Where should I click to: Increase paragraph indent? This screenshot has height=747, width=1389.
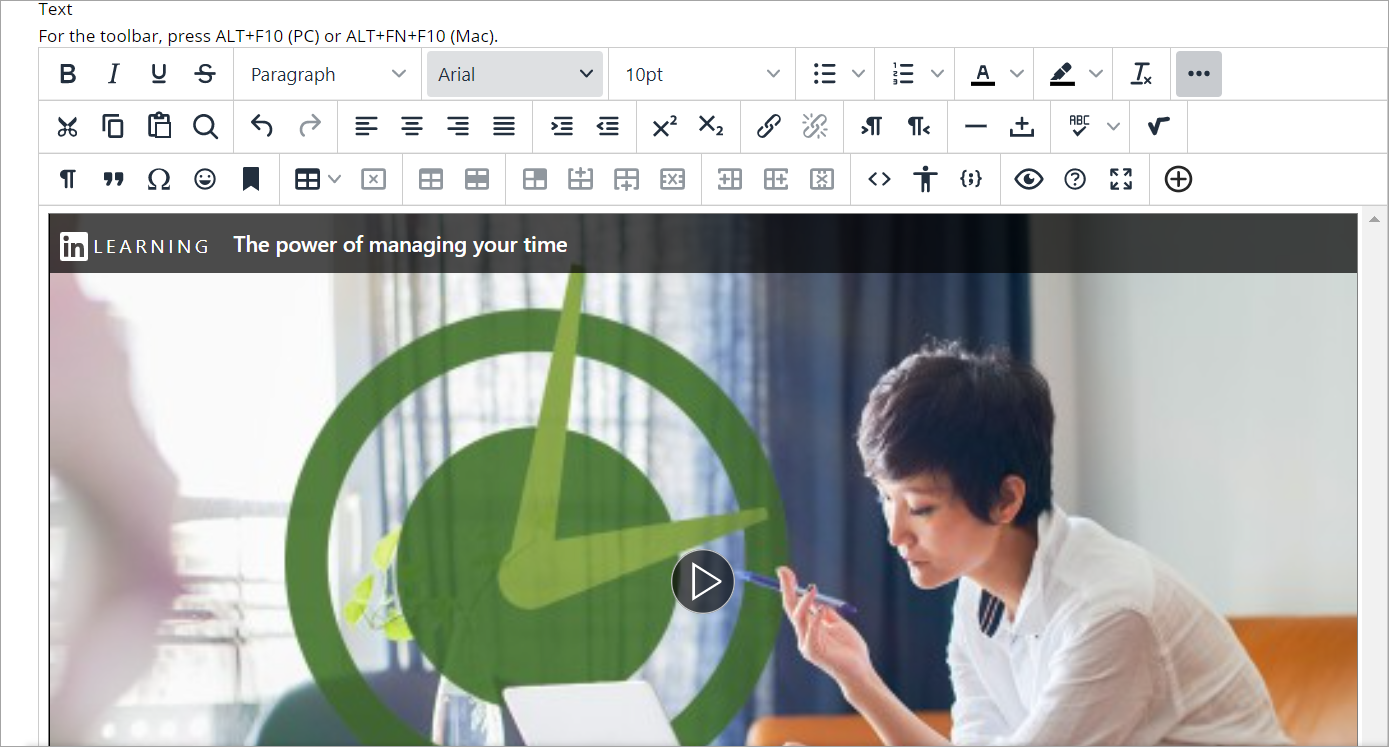(x=562, y=126)
